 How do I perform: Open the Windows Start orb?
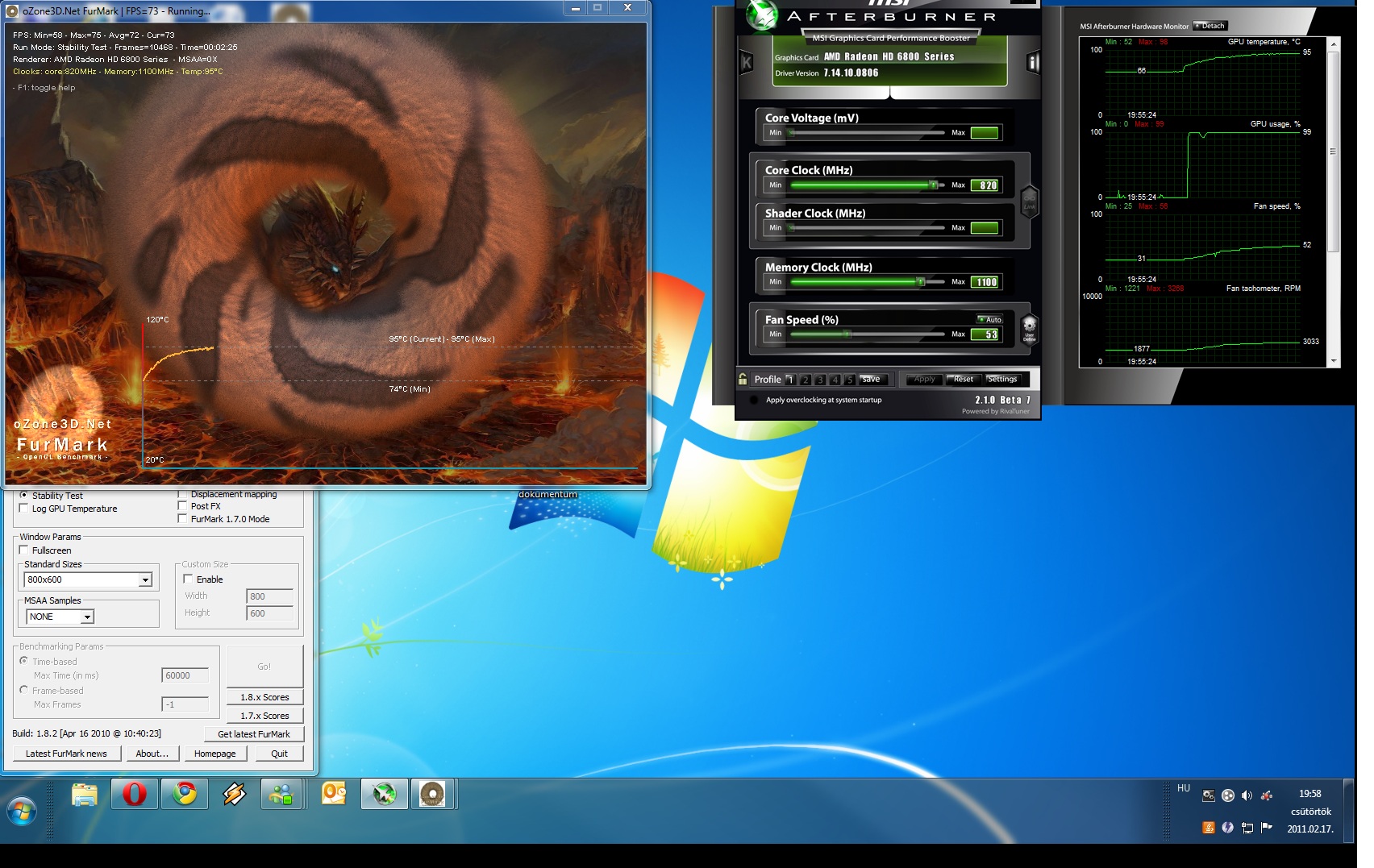point(22,811)
